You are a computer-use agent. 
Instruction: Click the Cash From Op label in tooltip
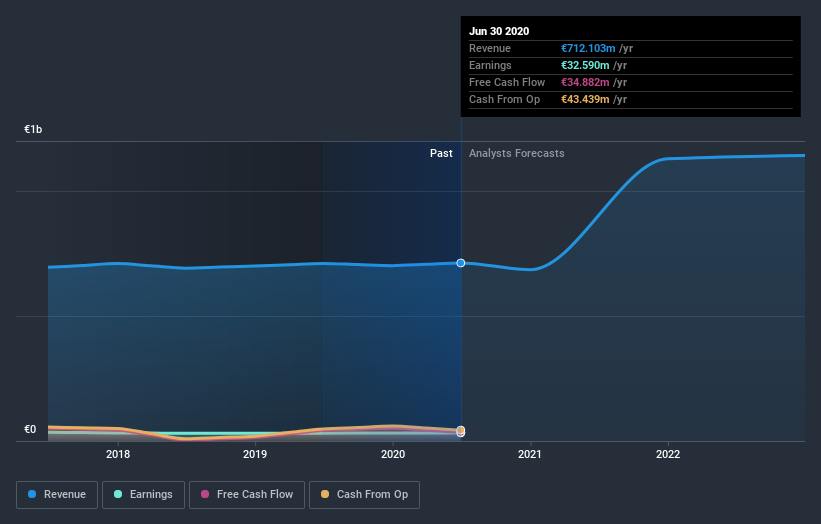[504, 99]
